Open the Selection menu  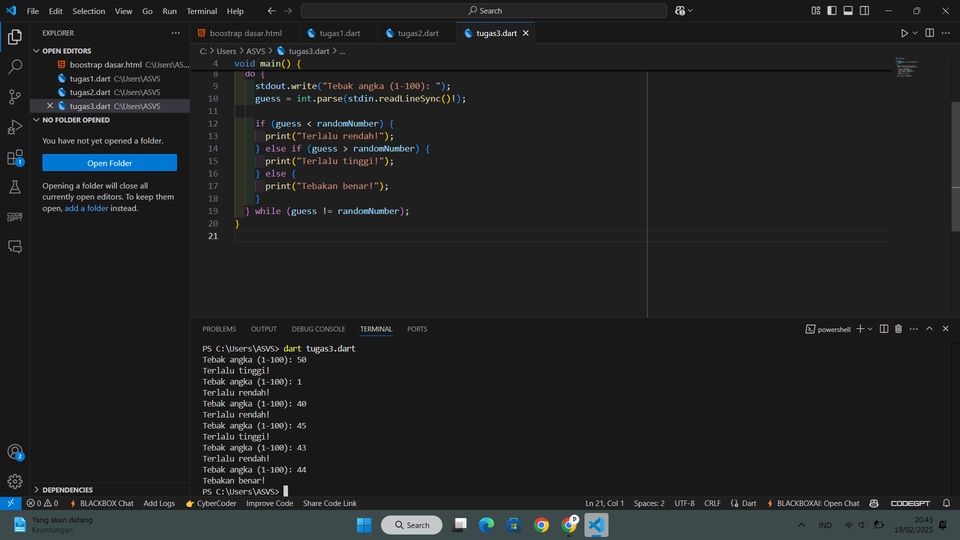[89, 11]
